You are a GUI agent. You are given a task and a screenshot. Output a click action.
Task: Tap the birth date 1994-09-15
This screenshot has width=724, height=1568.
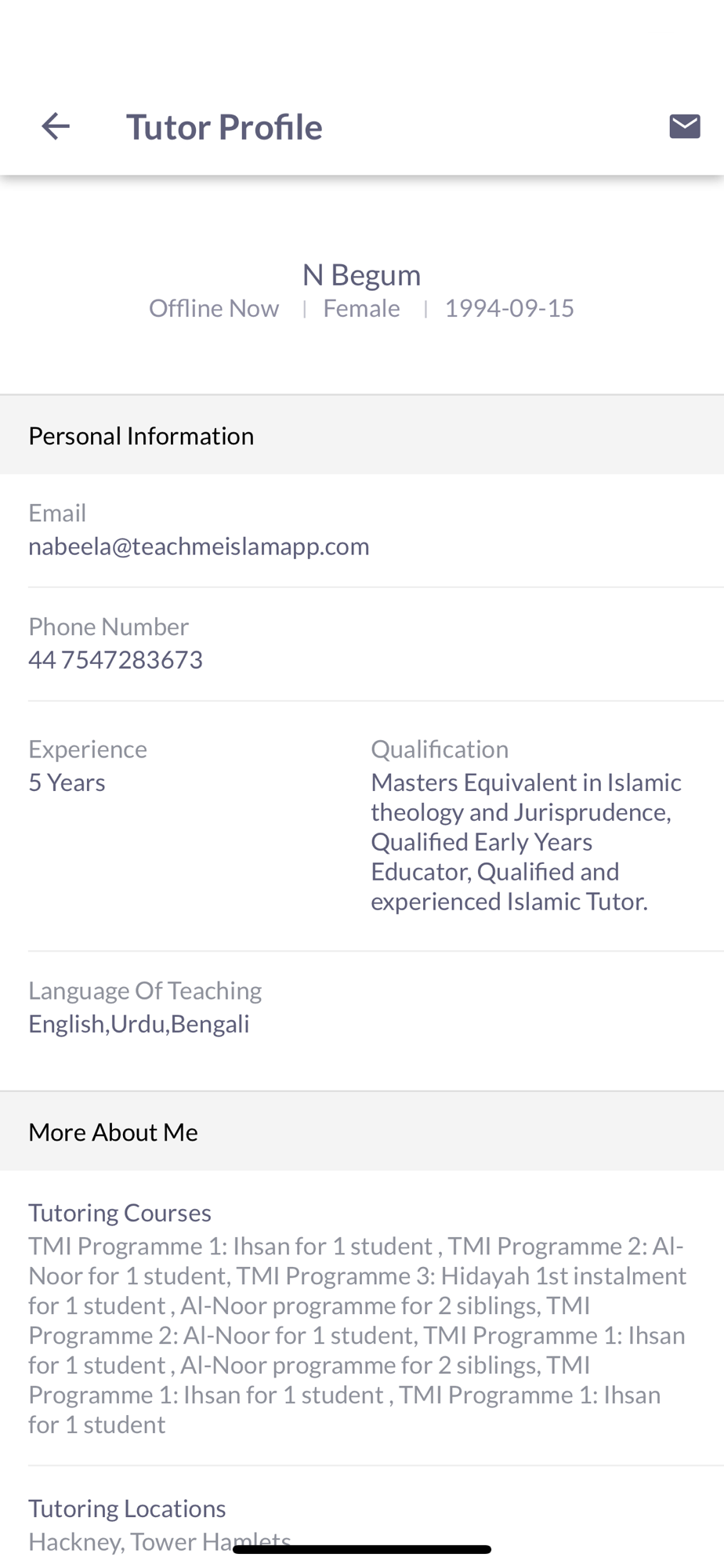(x=509, y=308)
